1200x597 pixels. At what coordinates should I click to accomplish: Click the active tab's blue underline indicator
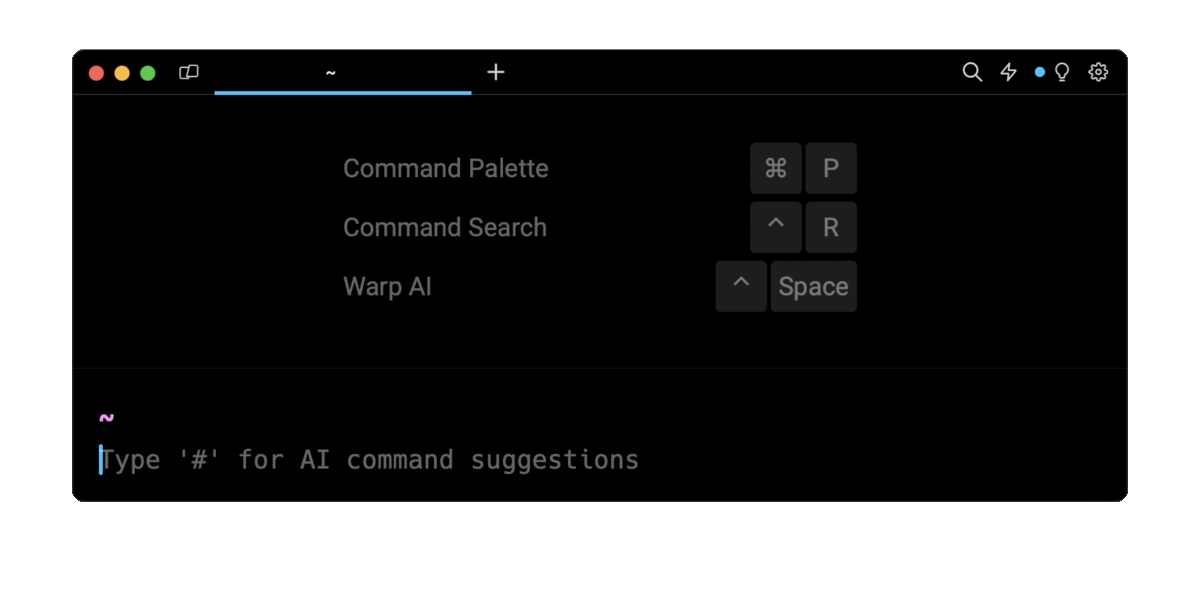342,92
